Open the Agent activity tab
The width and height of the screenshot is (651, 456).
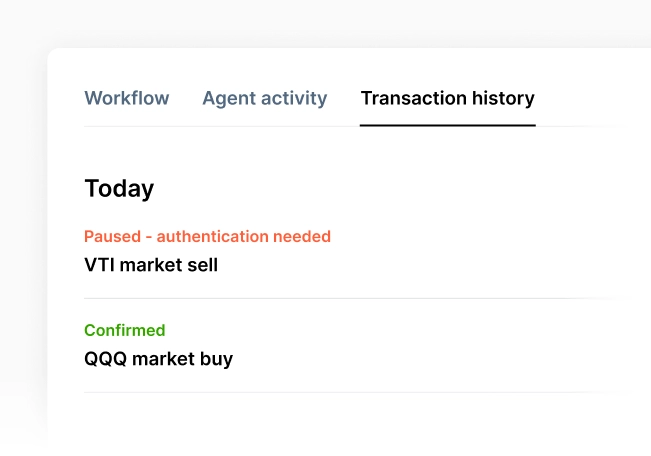(x=264, y=98)
